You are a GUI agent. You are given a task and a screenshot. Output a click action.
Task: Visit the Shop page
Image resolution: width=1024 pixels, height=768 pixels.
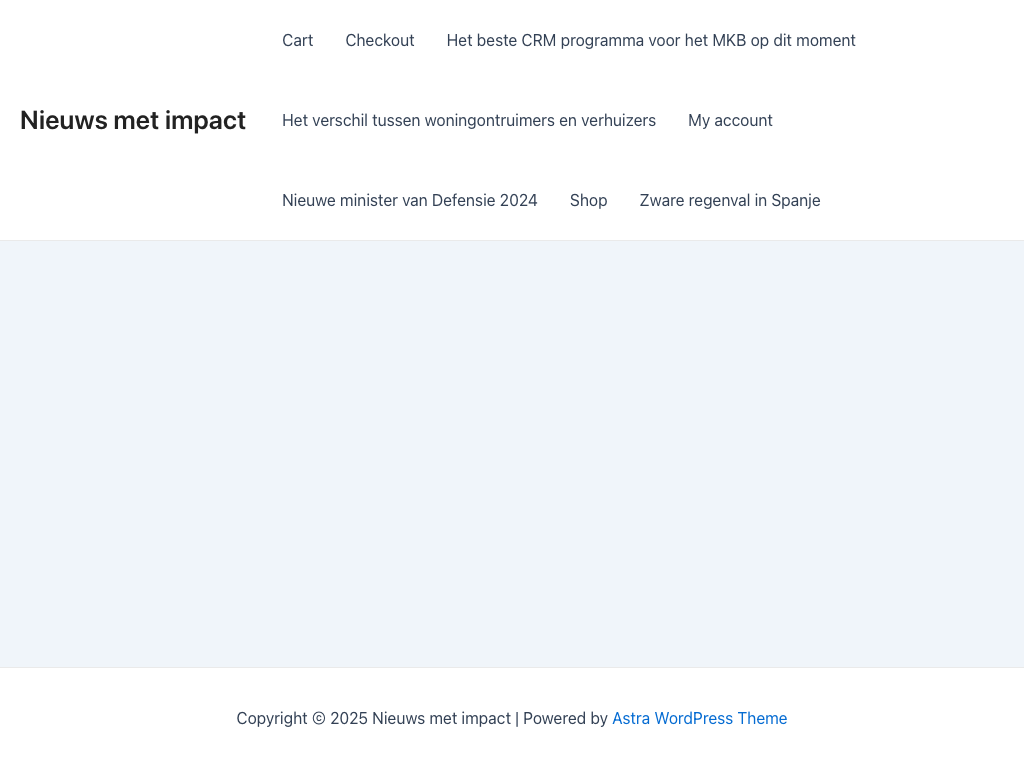coord(588,200)
